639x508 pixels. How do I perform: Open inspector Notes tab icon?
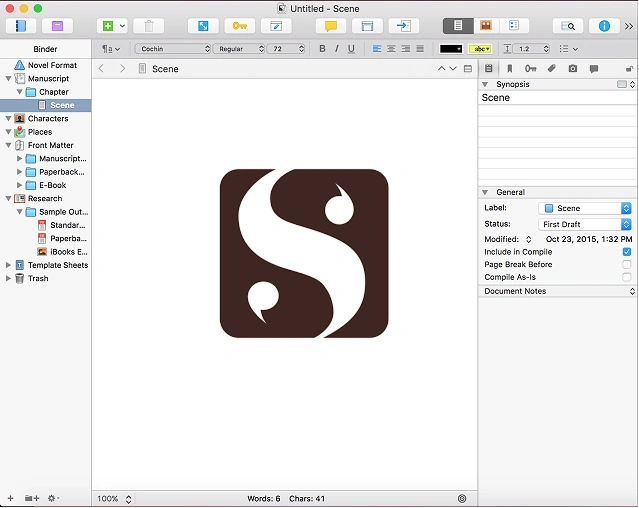(489, 68)
